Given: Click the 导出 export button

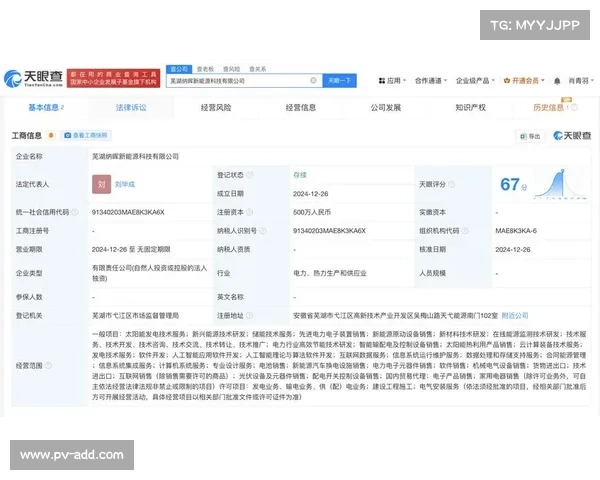Looking at the screenshot, I should tap(530, 136).
